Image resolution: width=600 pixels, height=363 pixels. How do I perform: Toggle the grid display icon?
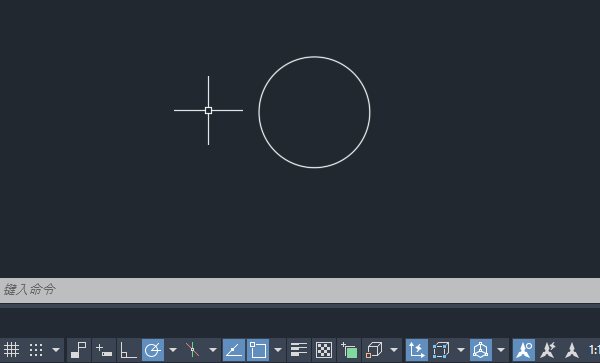pyautogui.click(x=11, y=350)
